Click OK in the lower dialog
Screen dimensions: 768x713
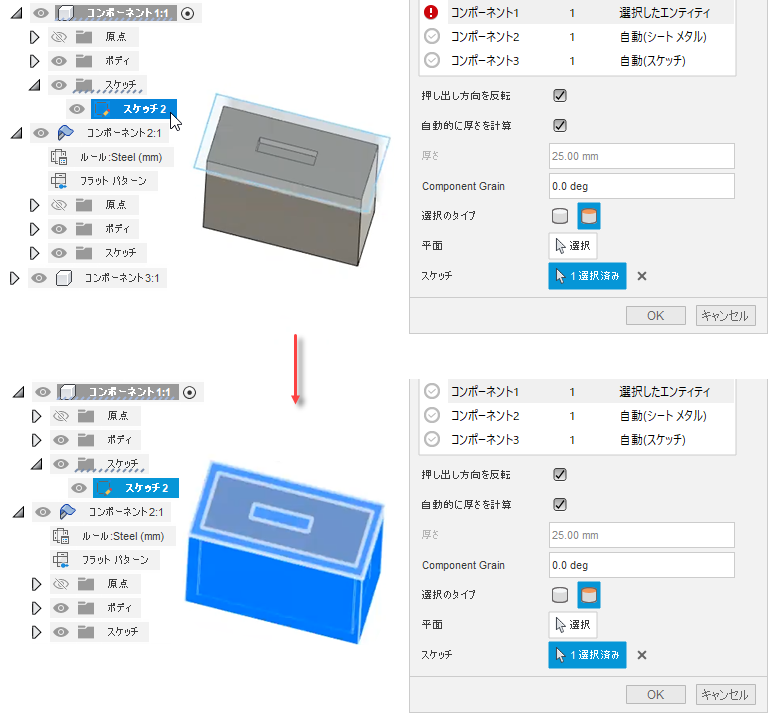click(x=655, y=694)
